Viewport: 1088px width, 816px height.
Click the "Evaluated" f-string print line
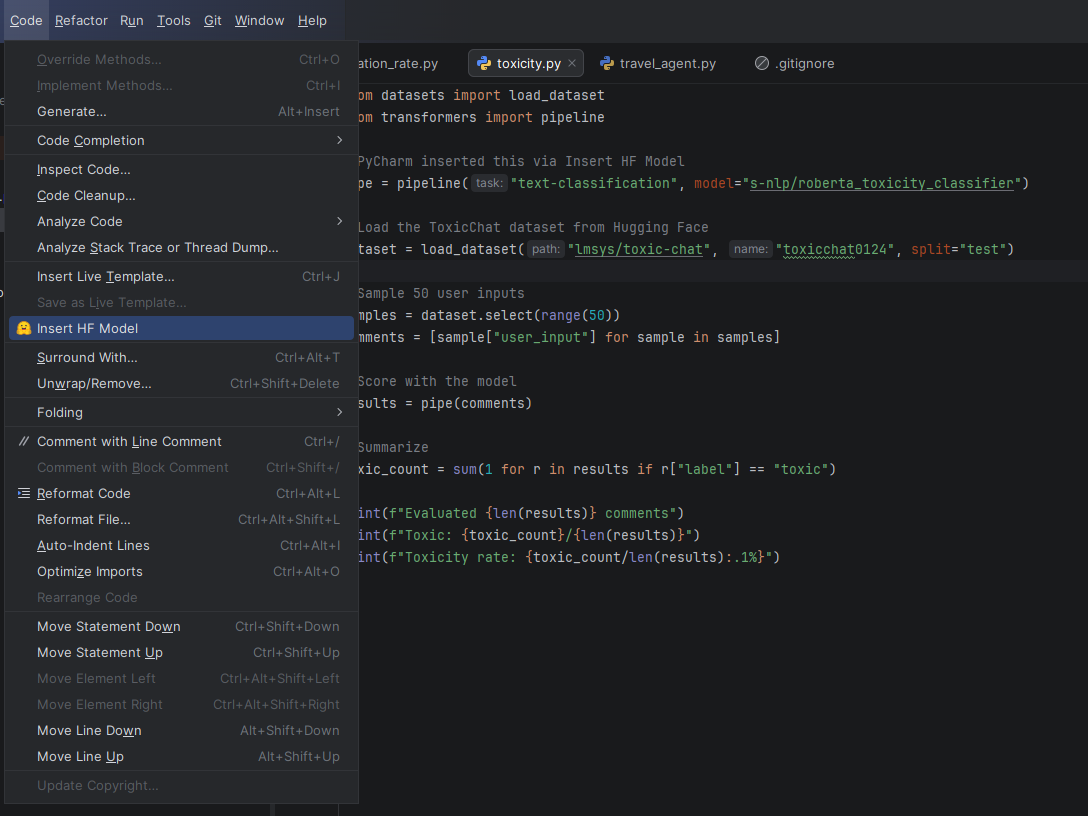point(521,513)
